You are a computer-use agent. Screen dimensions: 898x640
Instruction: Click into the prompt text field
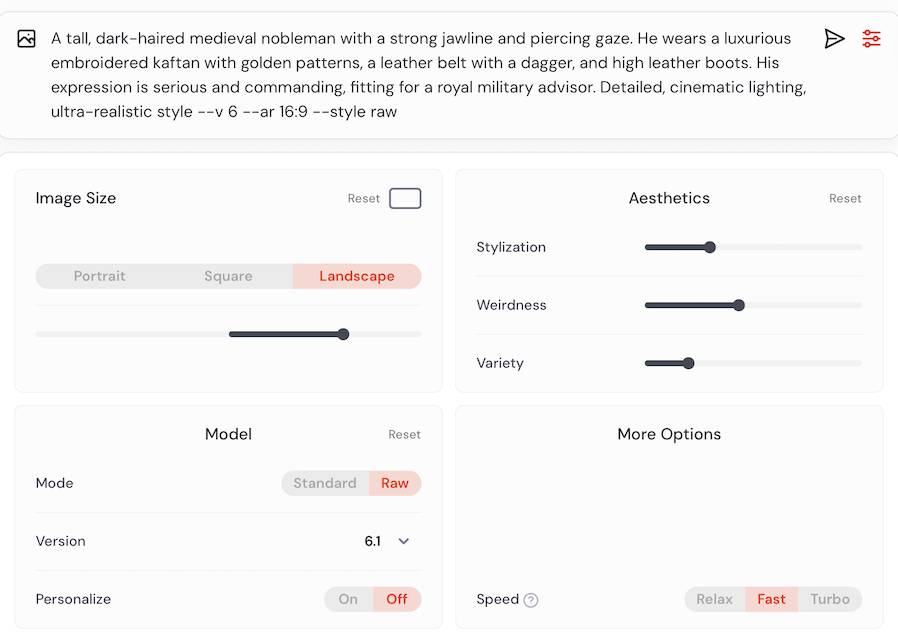pyautogui.click(x=420, y=75)
